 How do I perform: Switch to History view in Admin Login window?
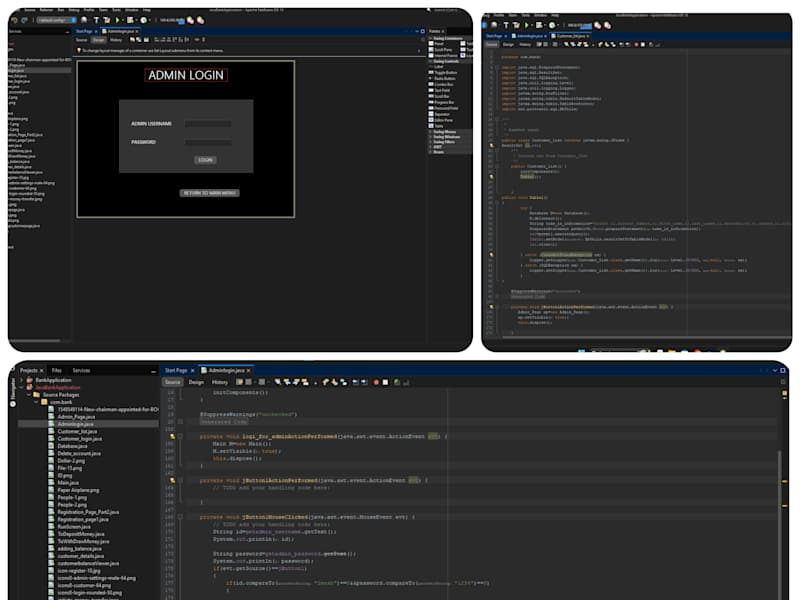pyautogui.click(x=116, y=40)
